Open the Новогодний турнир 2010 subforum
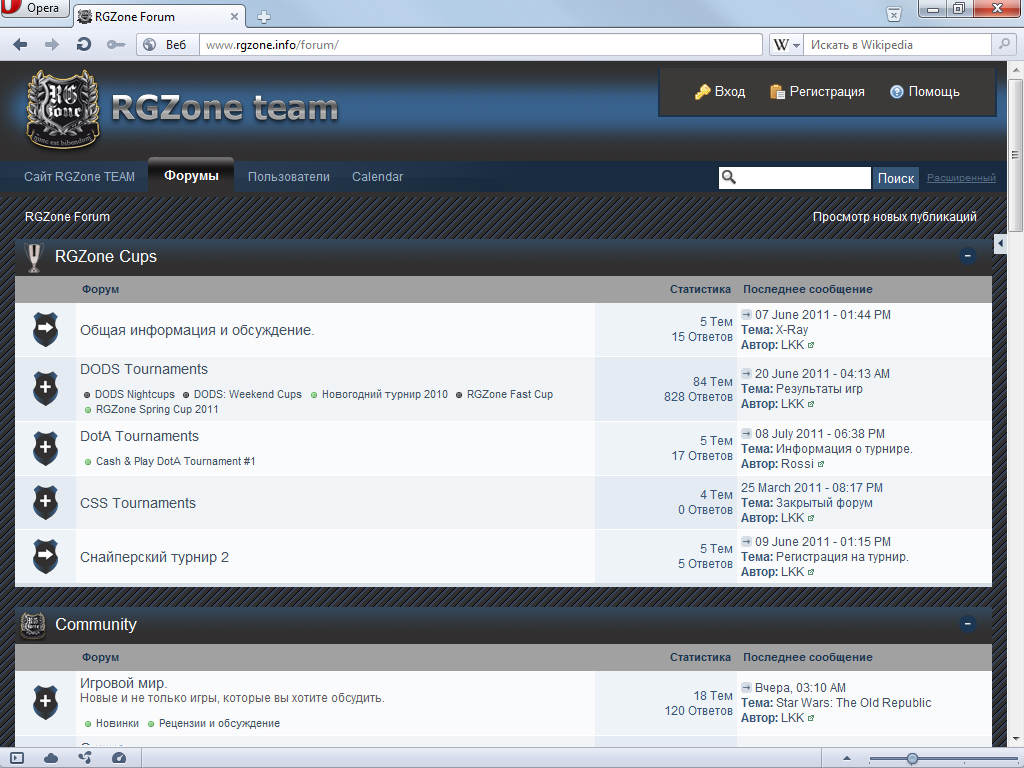This screenshot has width=1024, height=768. 385,394
